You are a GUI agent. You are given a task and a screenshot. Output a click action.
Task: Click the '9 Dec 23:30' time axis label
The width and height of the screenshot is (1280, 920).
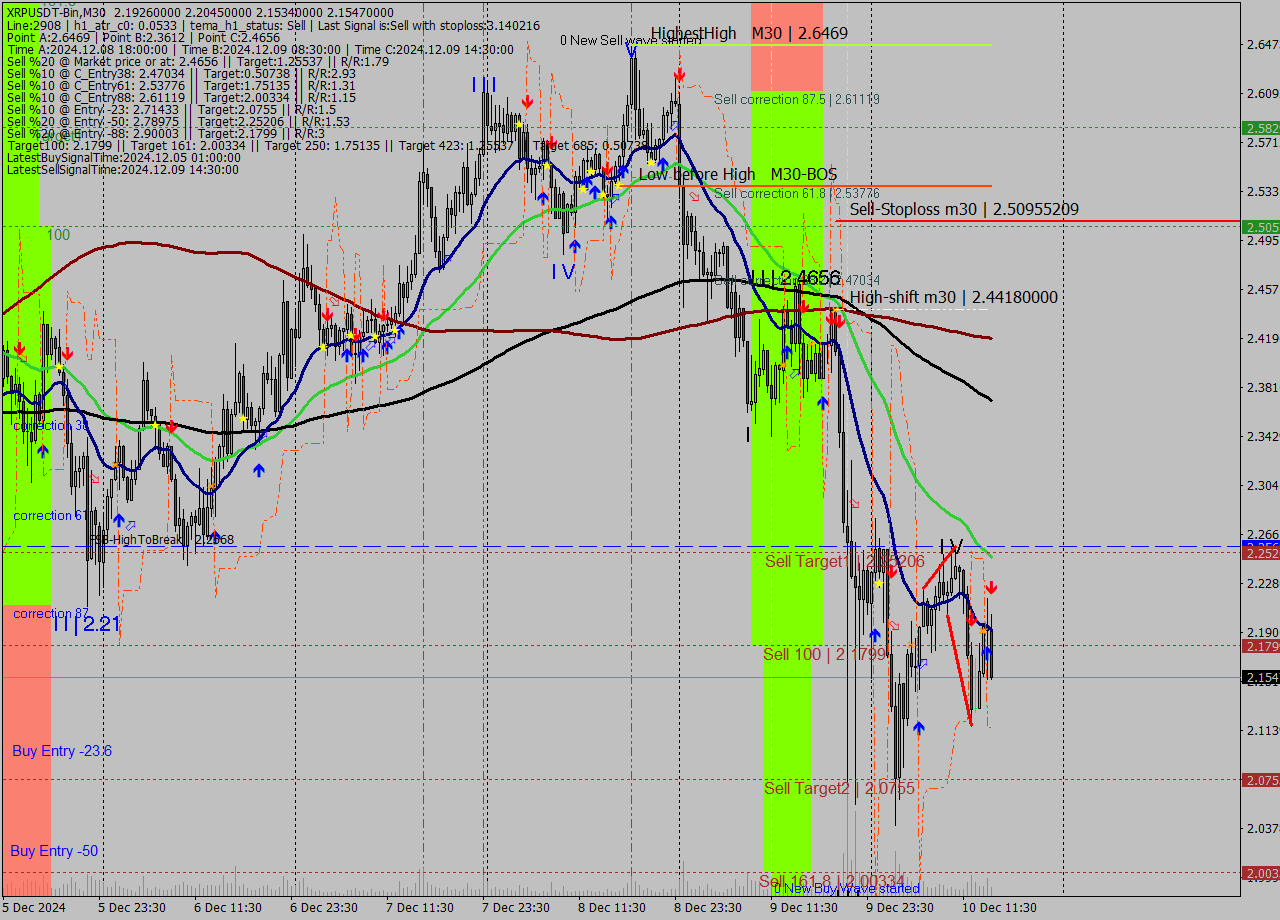click(900, 908)
